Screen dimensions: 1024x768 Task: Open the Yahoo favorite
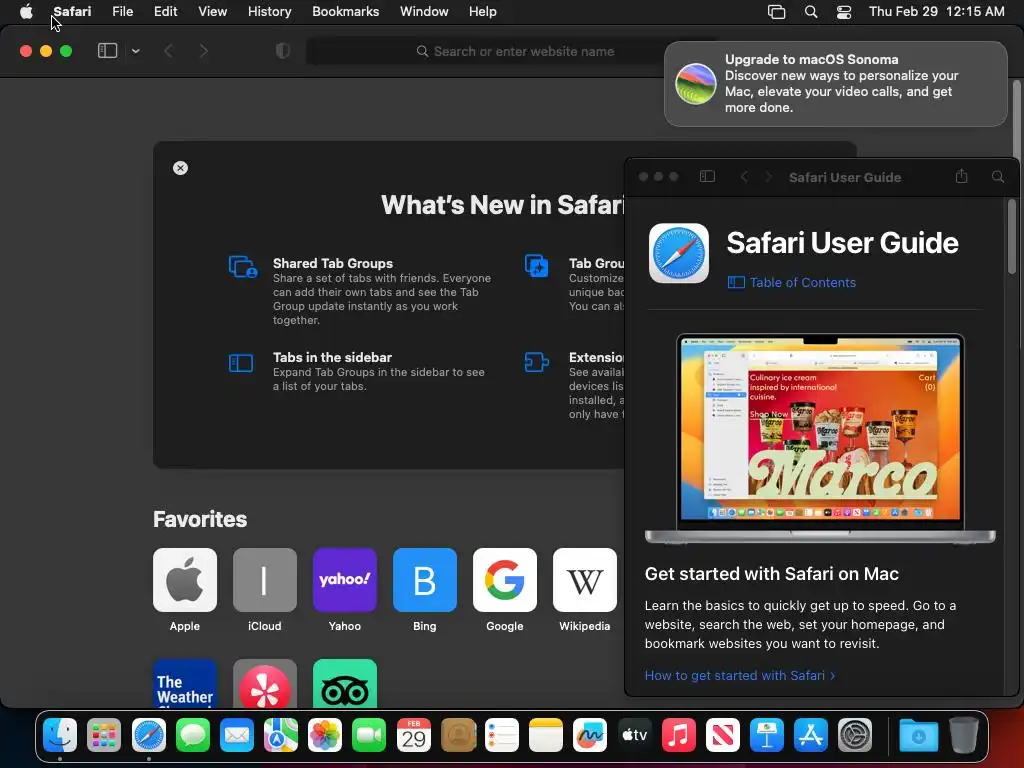click(x=345, y=580)
